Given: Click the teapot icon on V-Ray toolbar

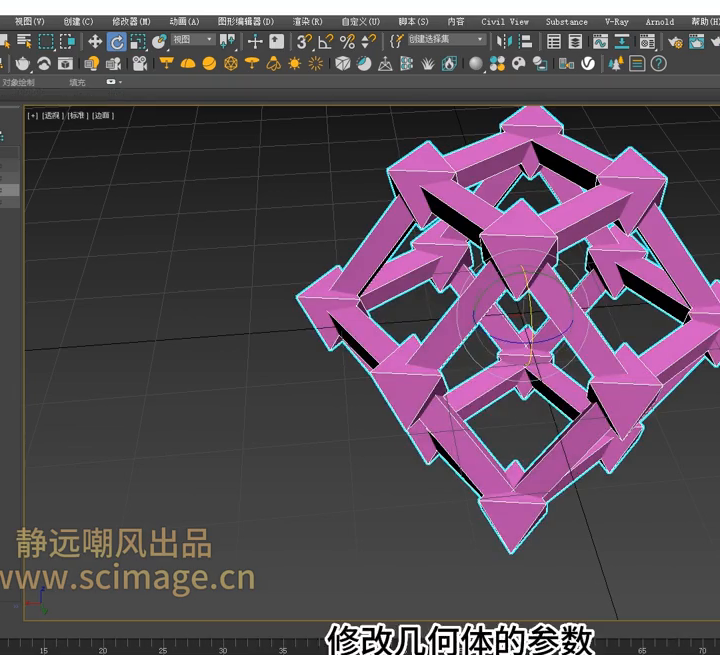Looking at the screenshot, I should pos(22,63).
